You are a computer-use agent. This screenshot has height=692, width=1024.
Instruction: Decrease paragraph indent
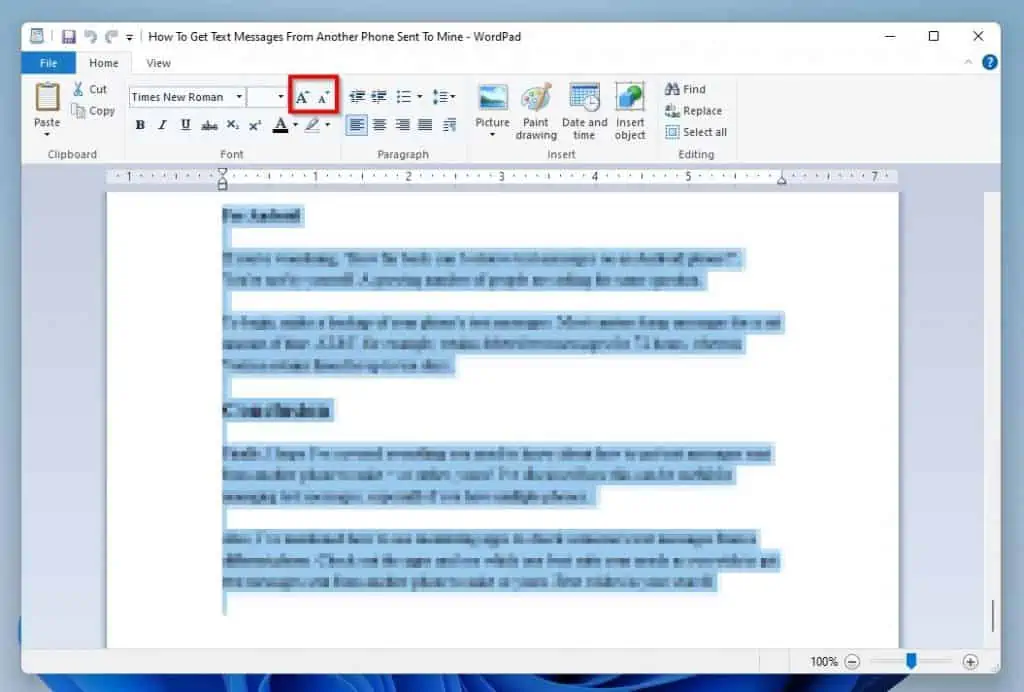357,97
